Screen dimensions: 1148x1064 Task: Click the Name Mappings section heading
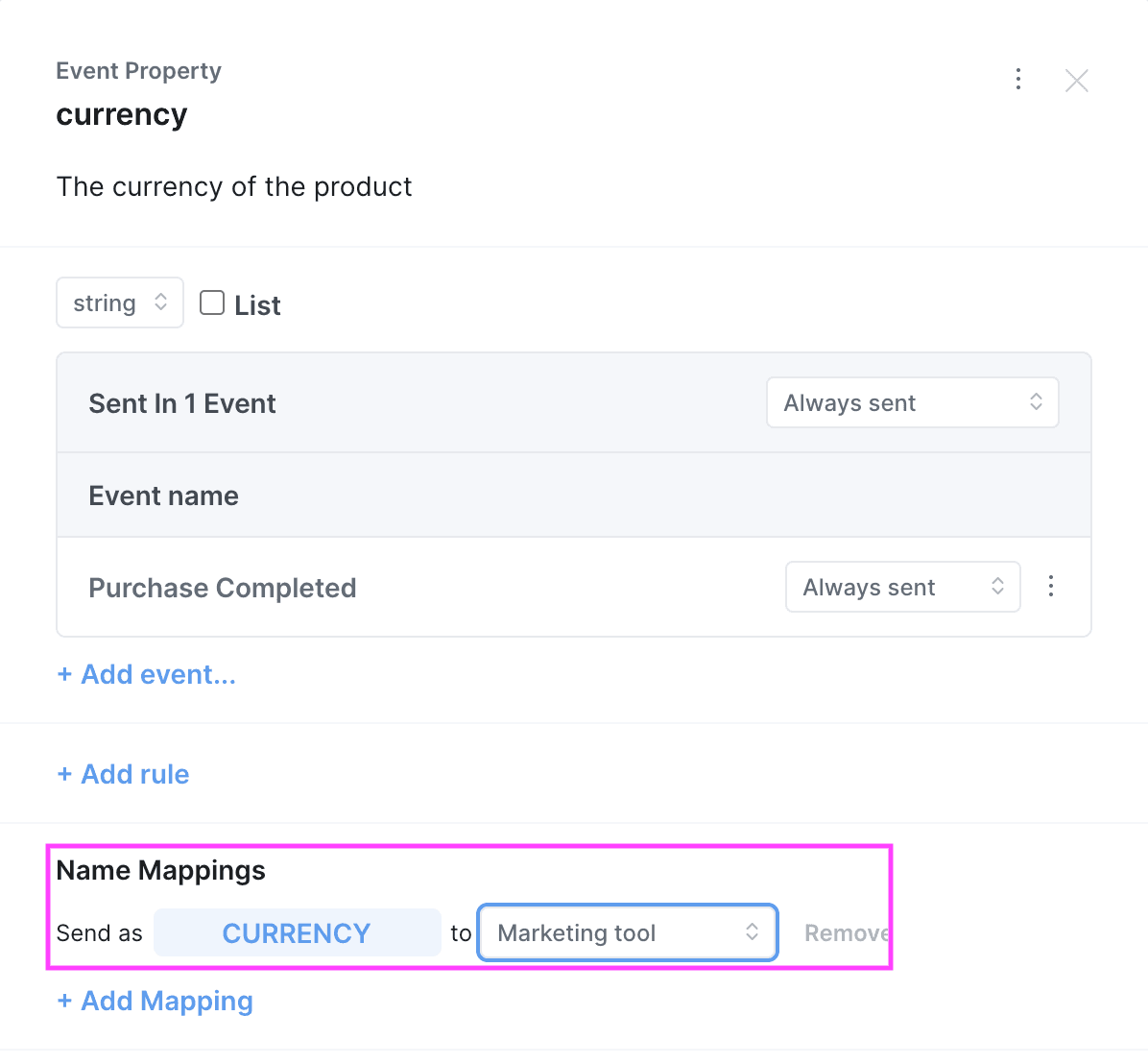pos(161,870)
